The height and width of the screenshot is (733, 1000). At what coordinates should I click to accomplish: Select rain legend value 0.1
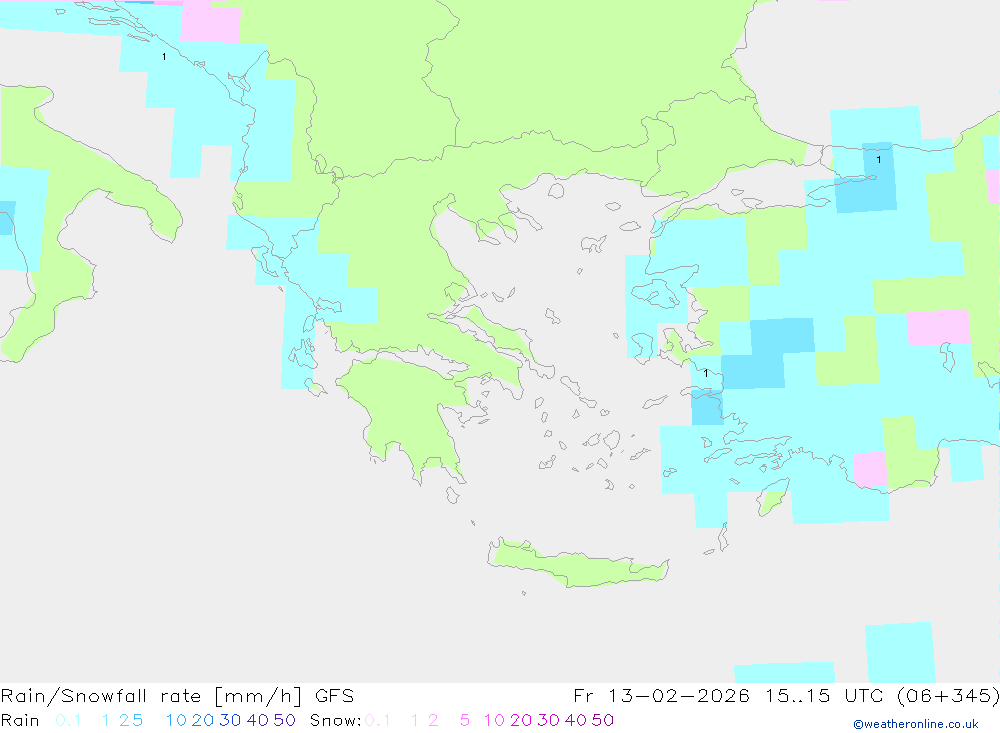pyautogui.click(x=68, y=720)
